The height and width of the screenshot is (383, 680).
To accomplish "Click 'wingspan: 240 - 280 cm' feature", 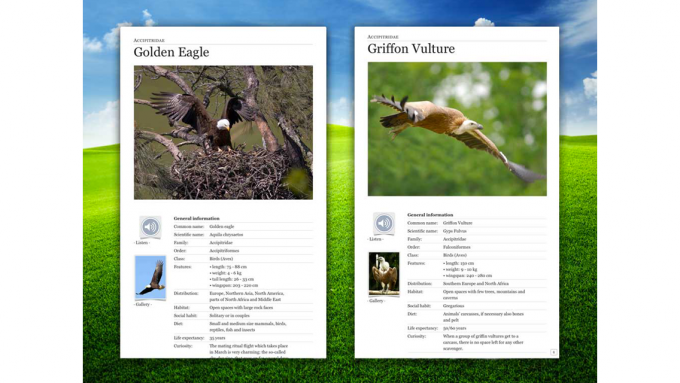I will click(x=468, y=275).
